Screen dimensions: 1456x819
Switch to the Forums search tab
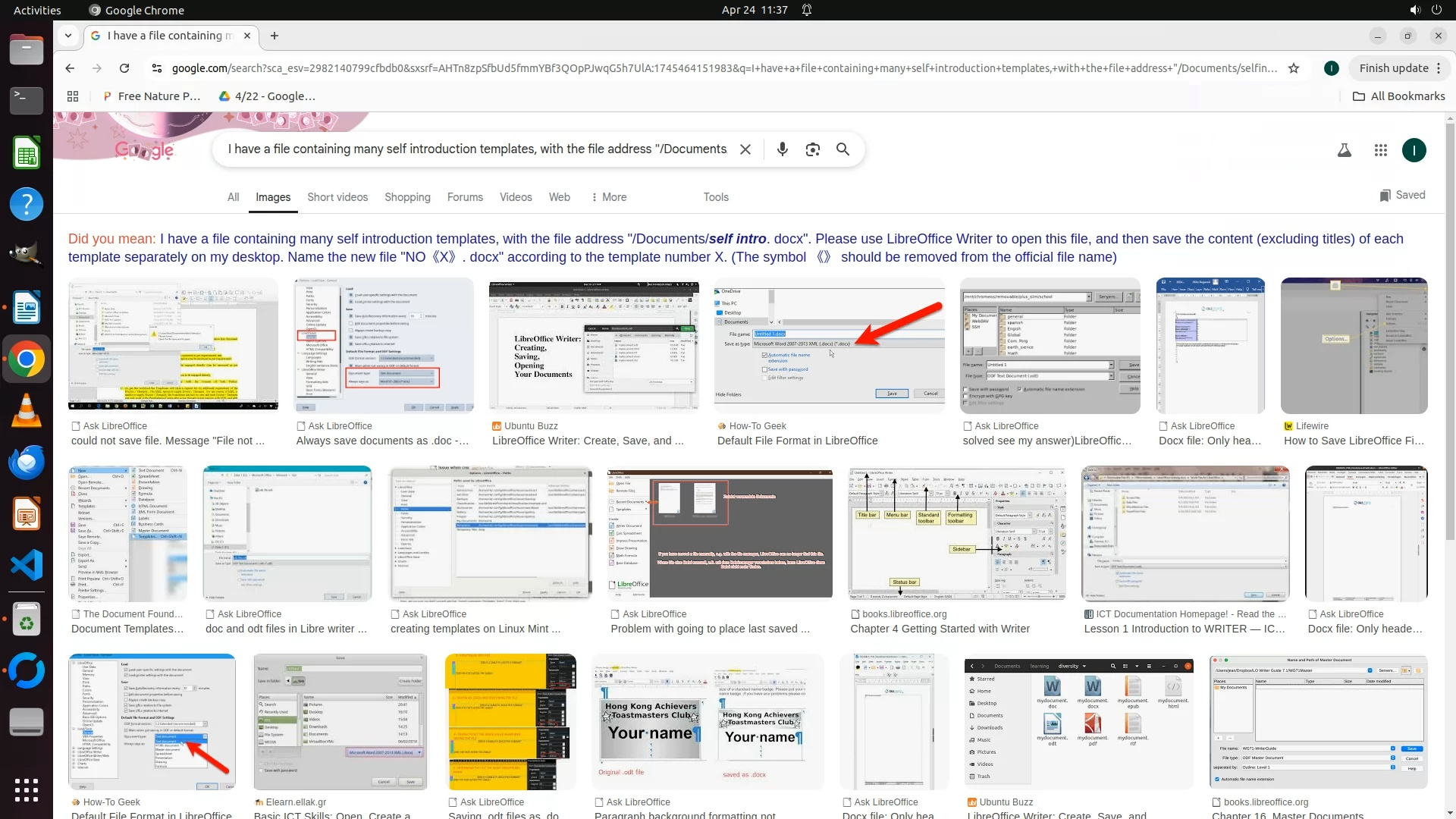tap(464, 197)
